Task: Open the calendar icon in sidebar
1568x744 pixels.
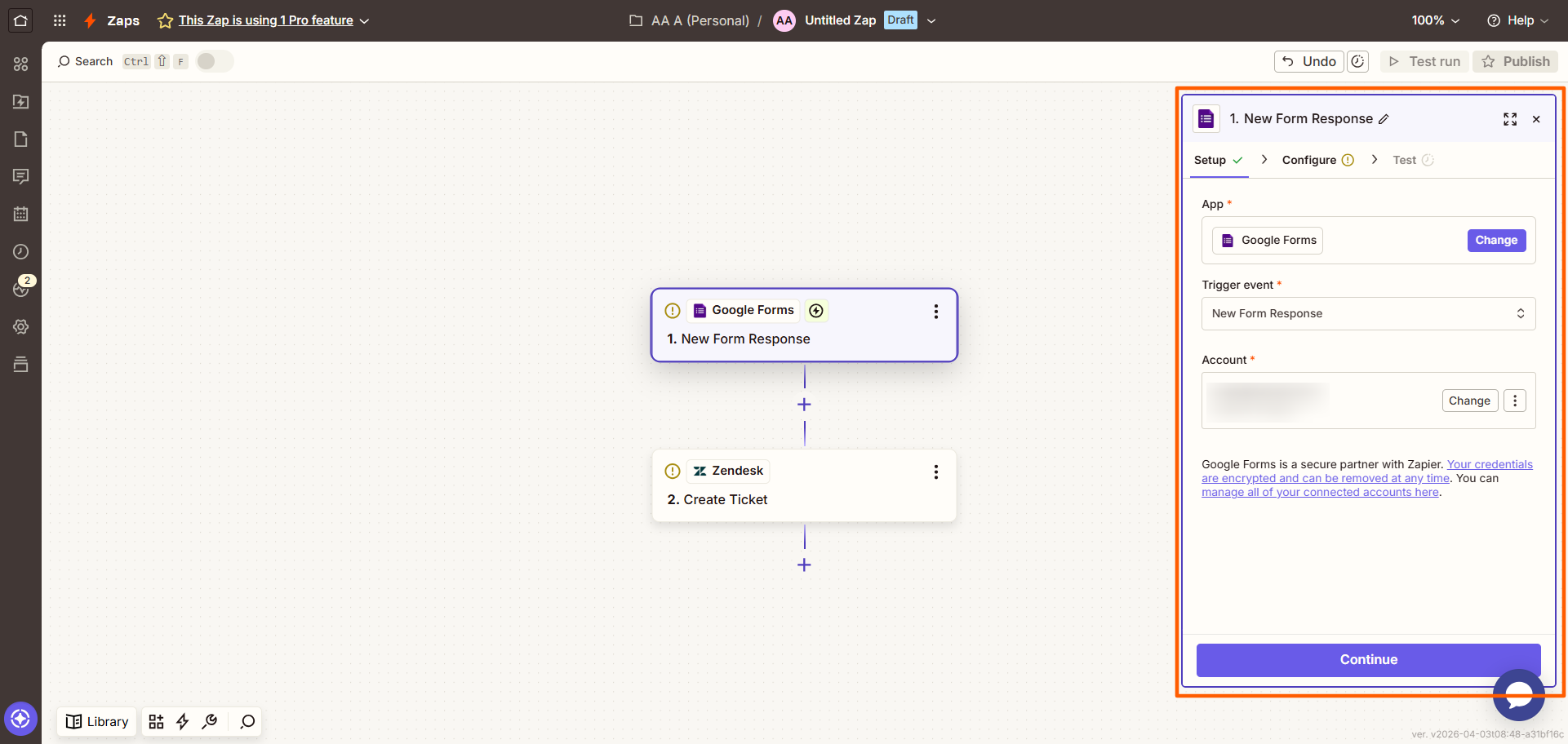Action: [x=20, y=214]
